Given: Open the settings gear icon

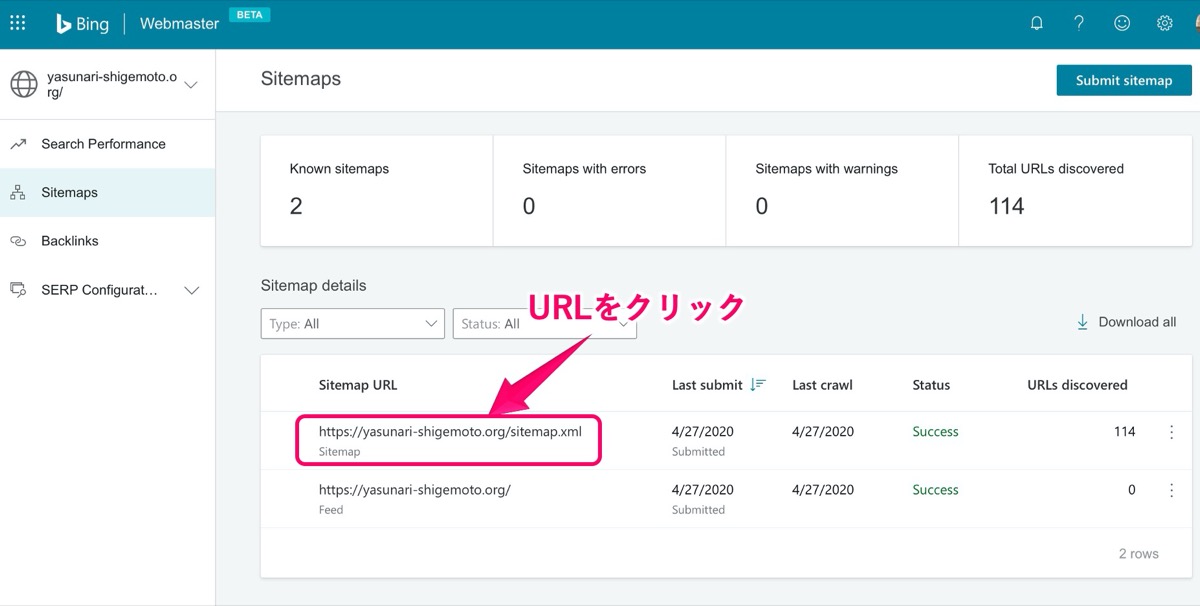Looking at the screenshot, I should [x=1165, y=23].
